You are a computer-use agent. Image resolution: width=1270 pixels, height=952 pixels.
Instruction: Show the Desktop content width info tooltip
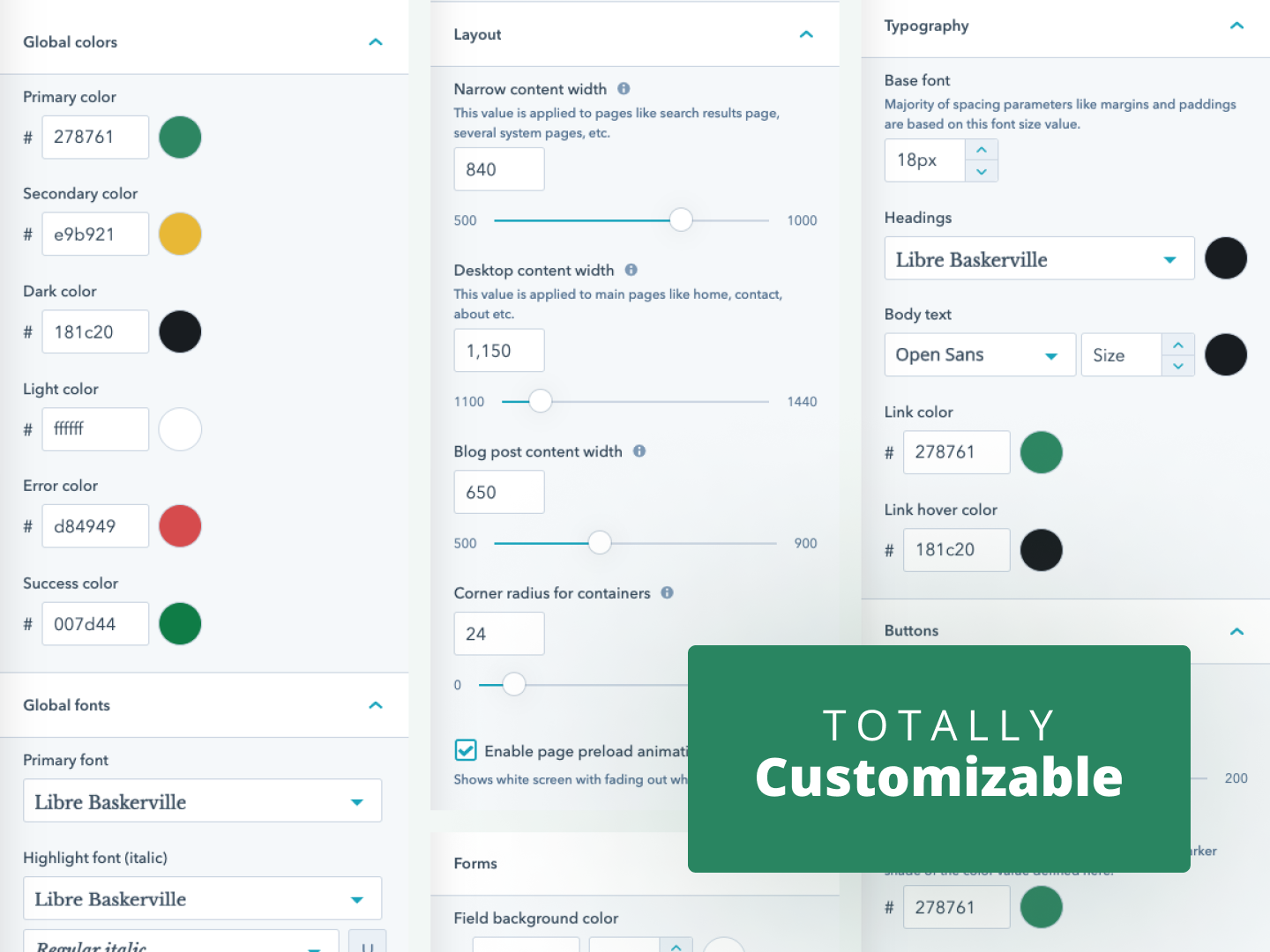coord(631,270)
